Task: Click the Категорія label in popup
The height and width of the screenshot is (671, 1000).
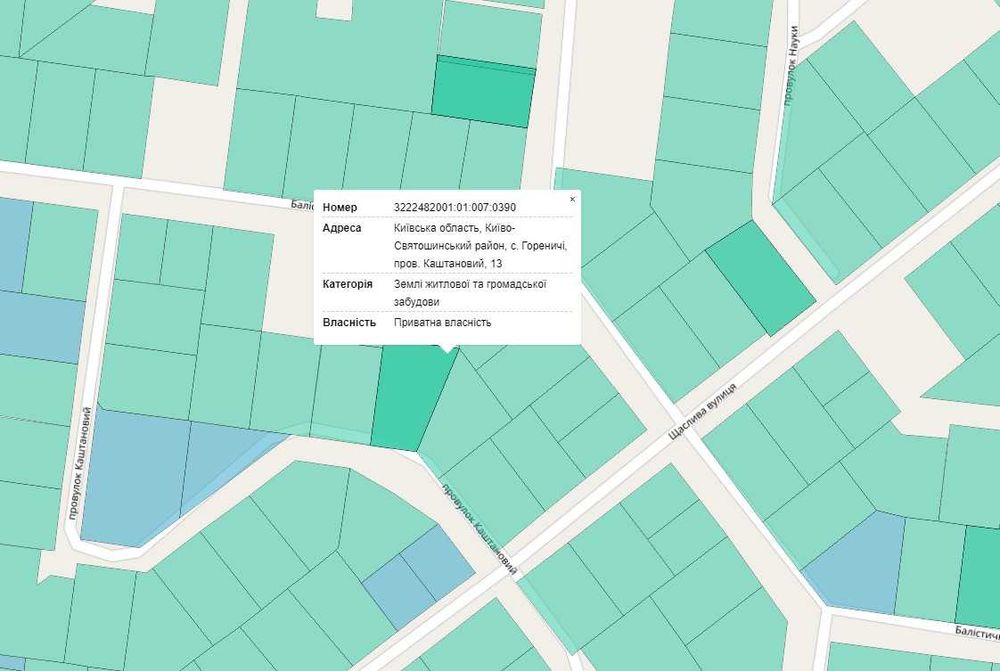Action: tap(348, 284)
